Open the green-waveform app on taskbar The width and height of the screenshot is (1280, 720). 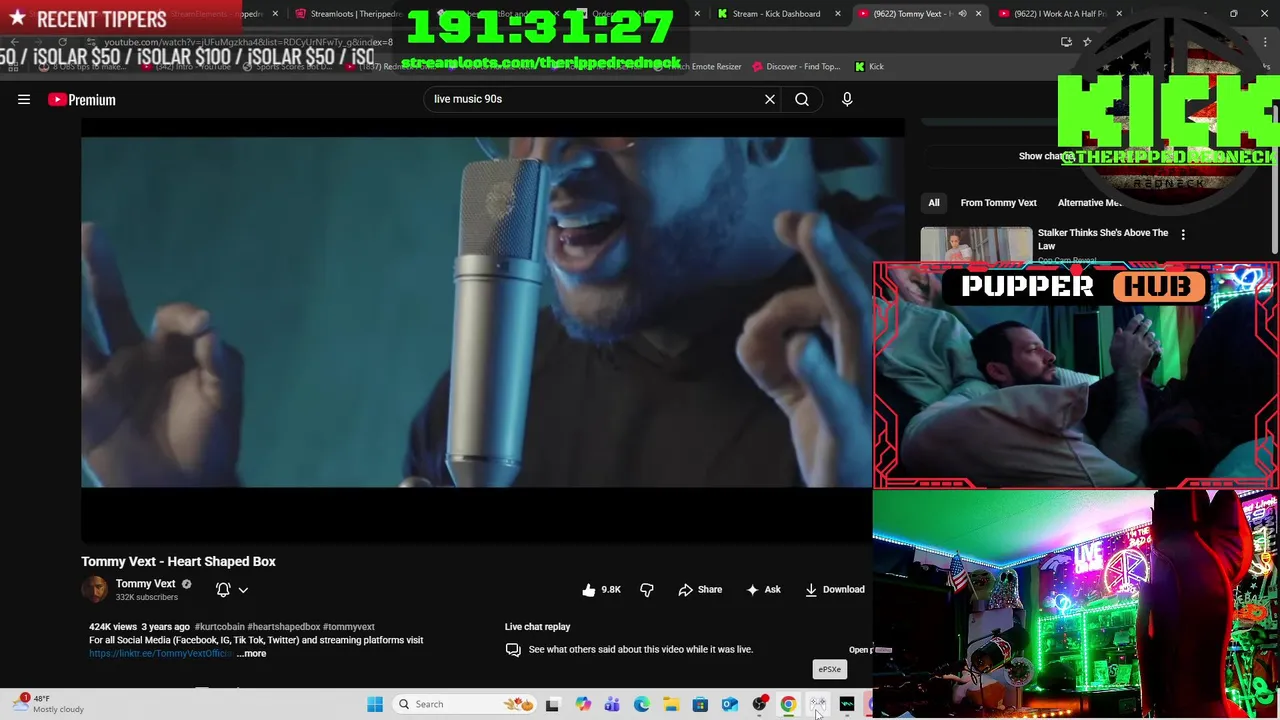coord(847,704)
